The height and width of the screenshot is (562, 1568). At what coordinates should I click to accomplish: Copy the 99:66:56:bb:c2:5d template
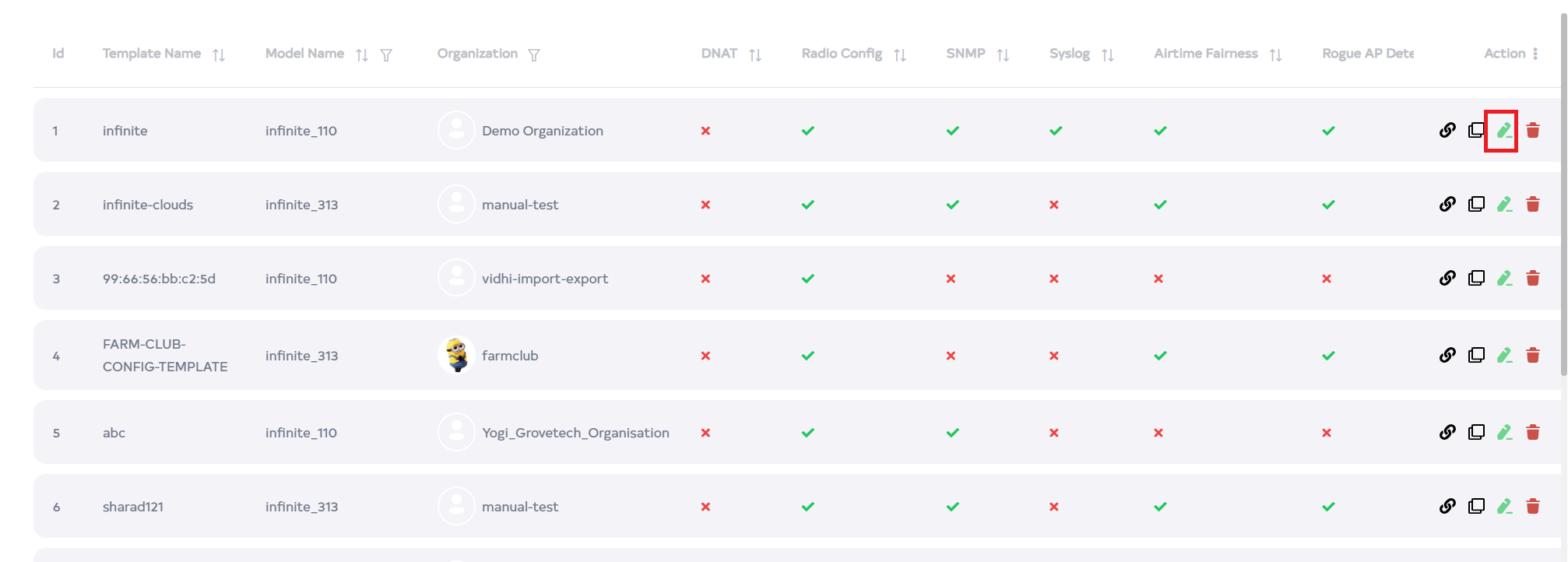(1475, 279)
